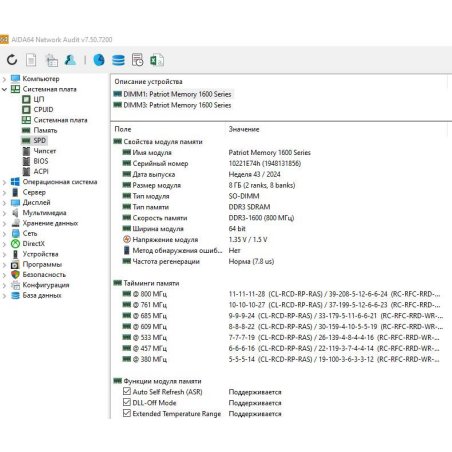
Task: Click the scheduled report clock icon
Action: click(x=137, y=60)
